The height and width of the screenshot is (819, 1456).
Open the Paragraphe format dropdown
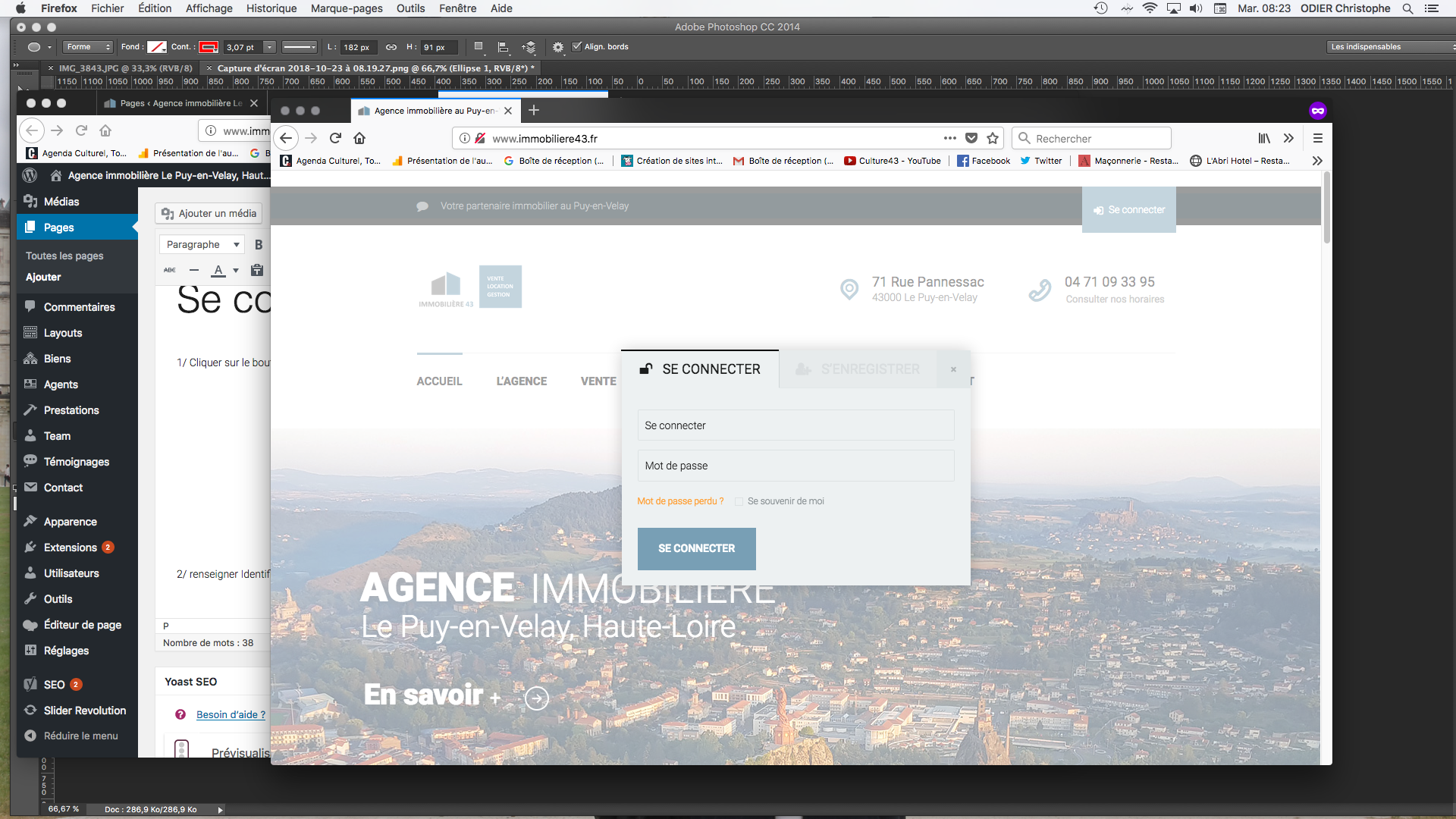click(202, 244)
